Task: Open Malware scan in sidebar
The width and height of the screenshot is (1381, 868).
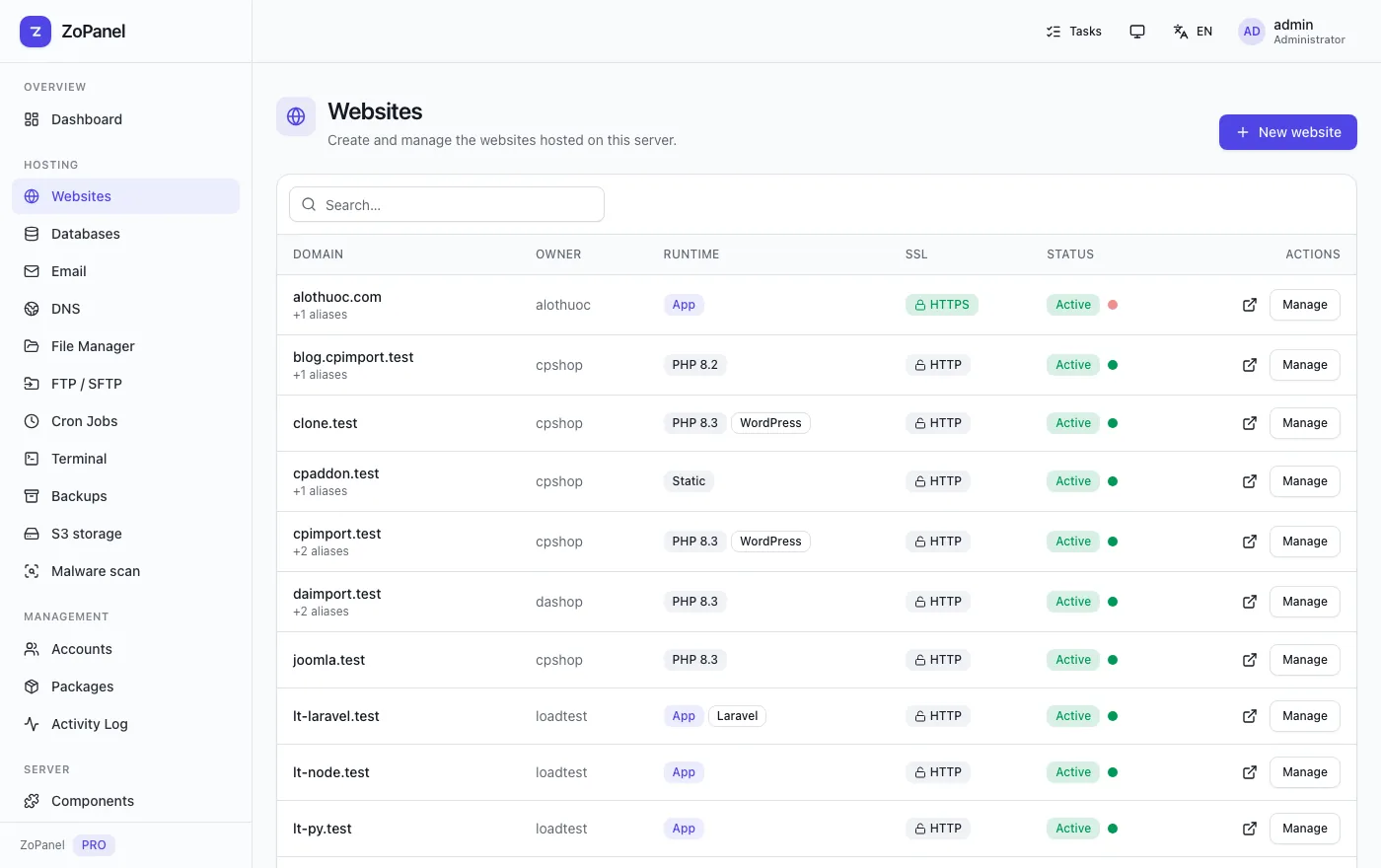Action: (x=126, y=571)
